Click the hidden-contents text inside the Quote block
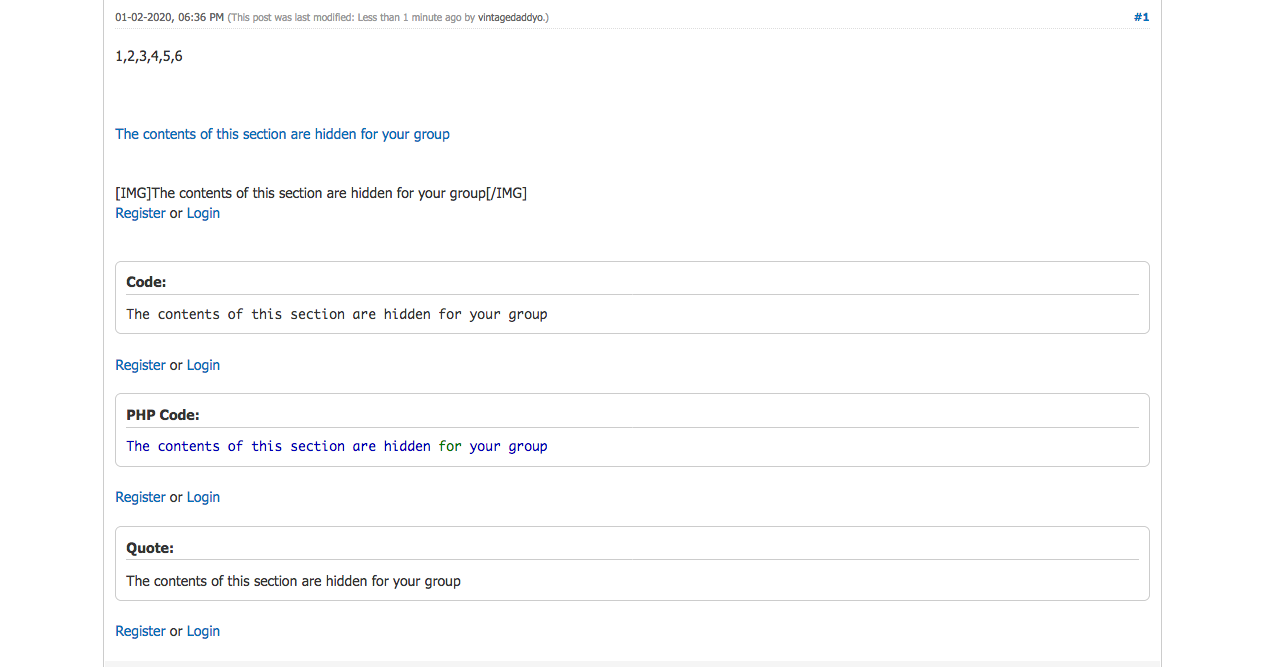 [x=293, y=581]
